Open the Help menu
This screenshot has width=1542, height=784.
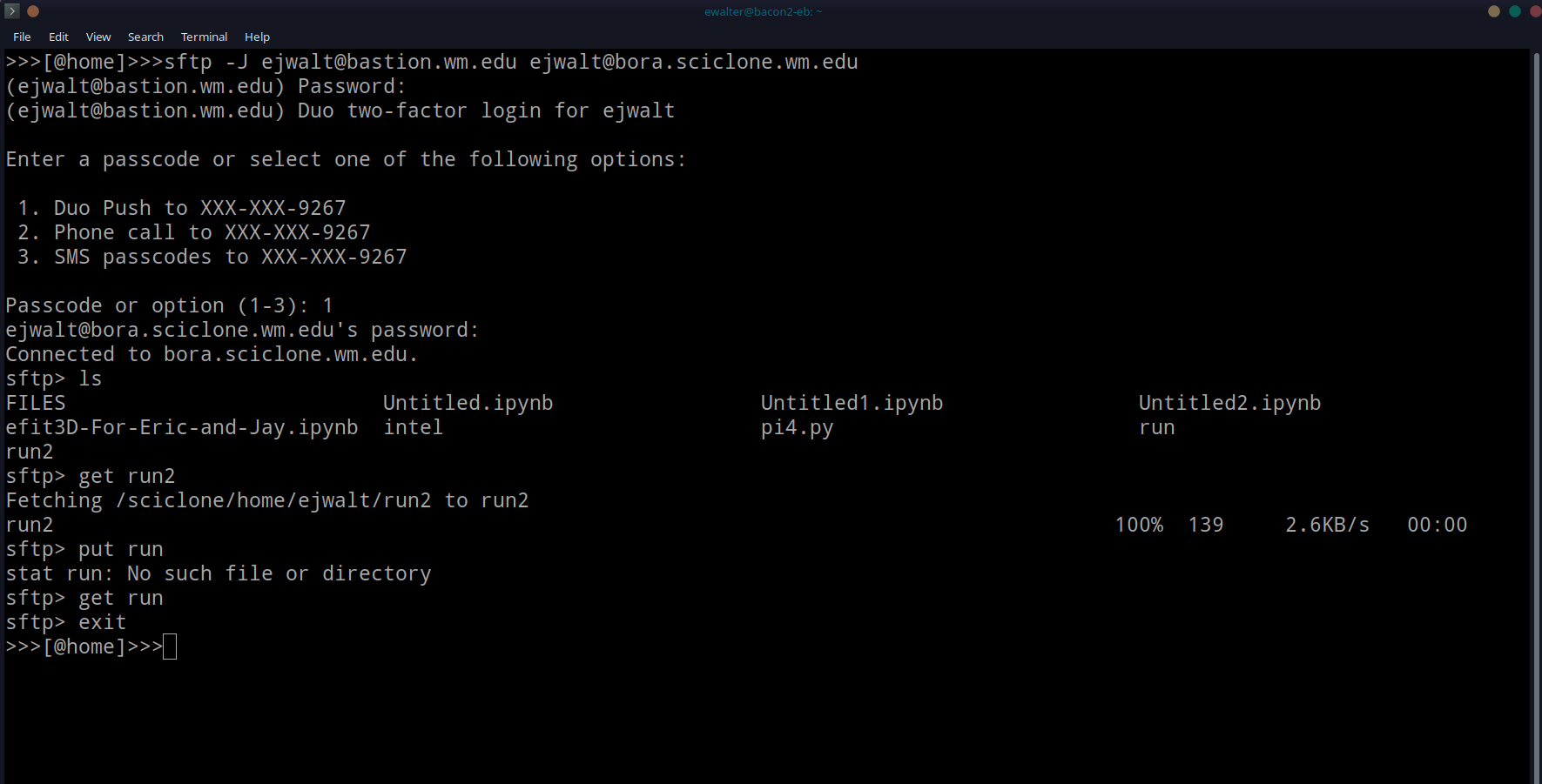(257, 37)
